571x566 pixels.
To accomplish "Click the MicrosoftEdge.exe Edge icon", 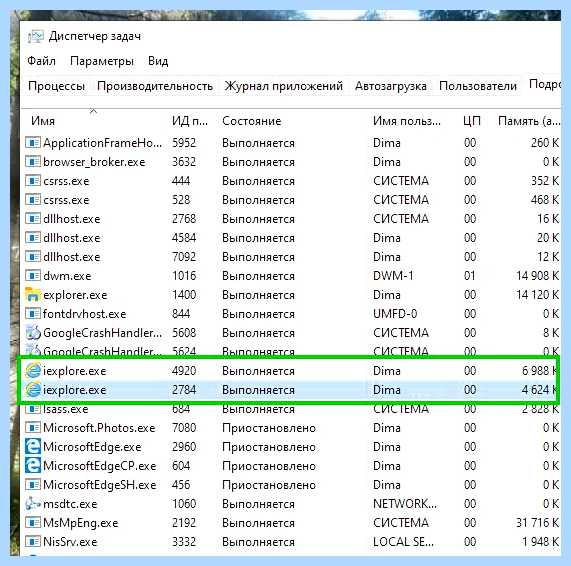I will pyautogui.click(x=33, y=447).
